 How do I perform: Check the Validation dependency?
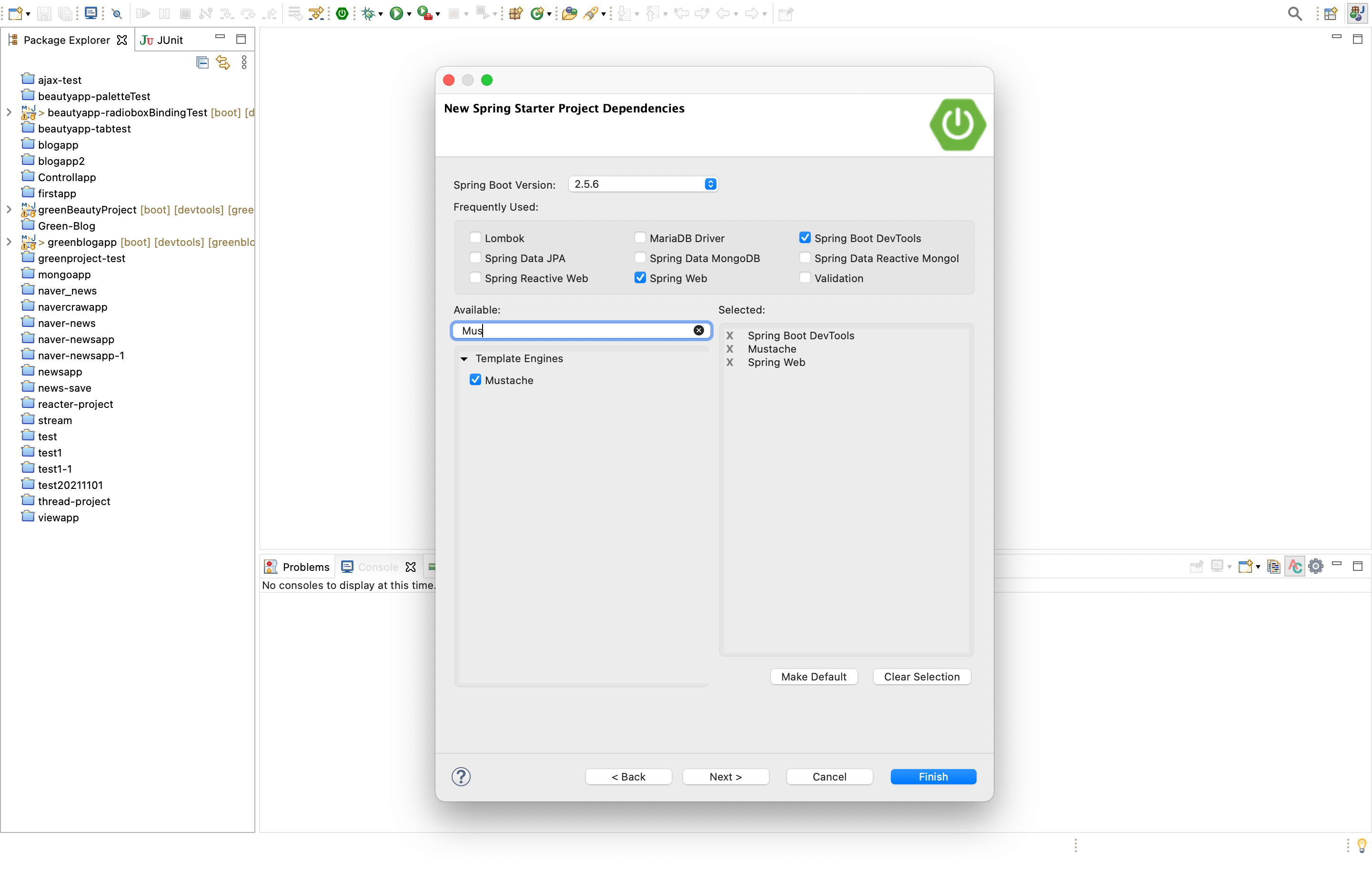(x=805, y=277)
